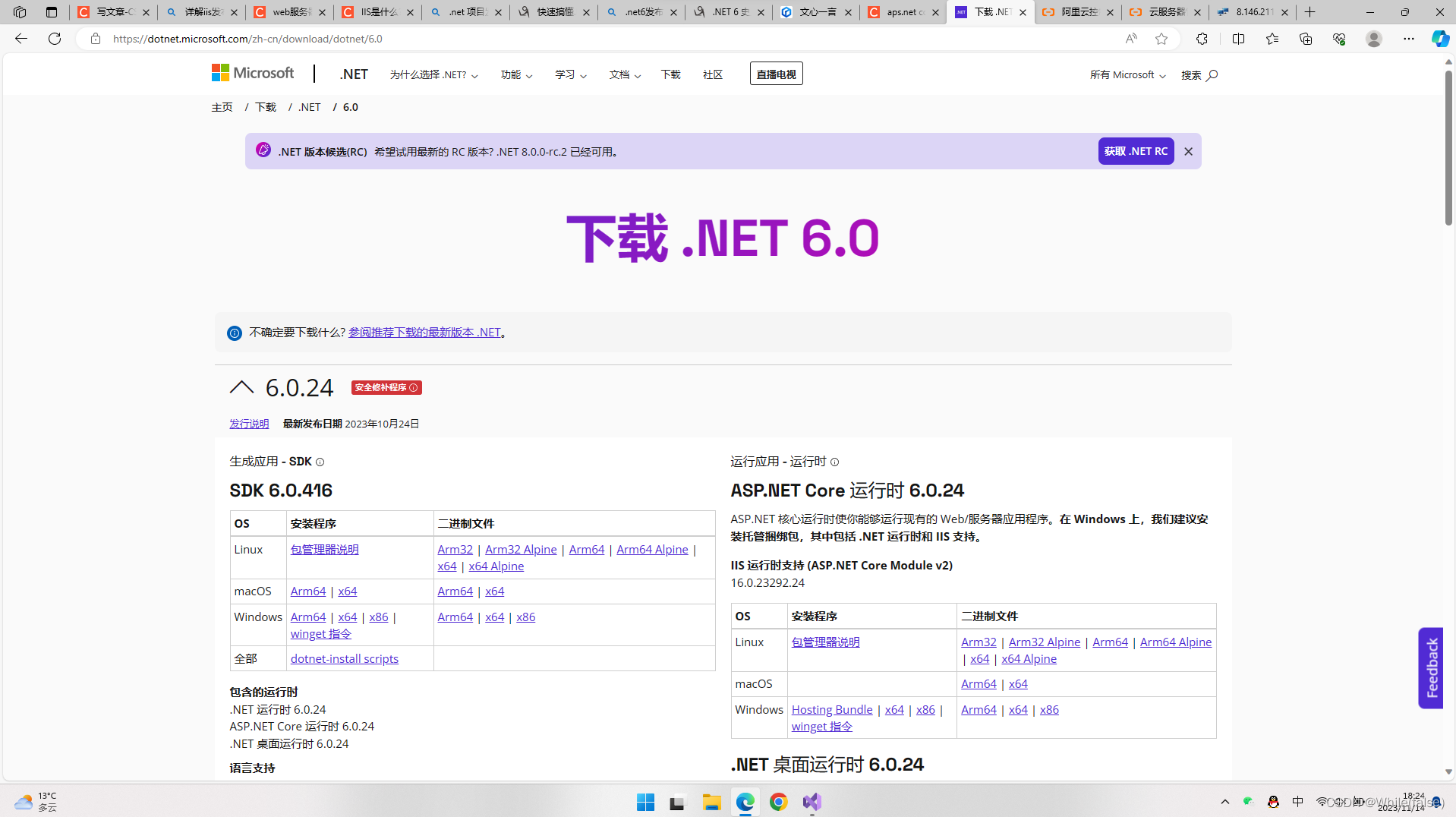Open the 社区 menu item
This screenshot has height=817, width=1456.
pyautogui.click(x=712, y=74)
